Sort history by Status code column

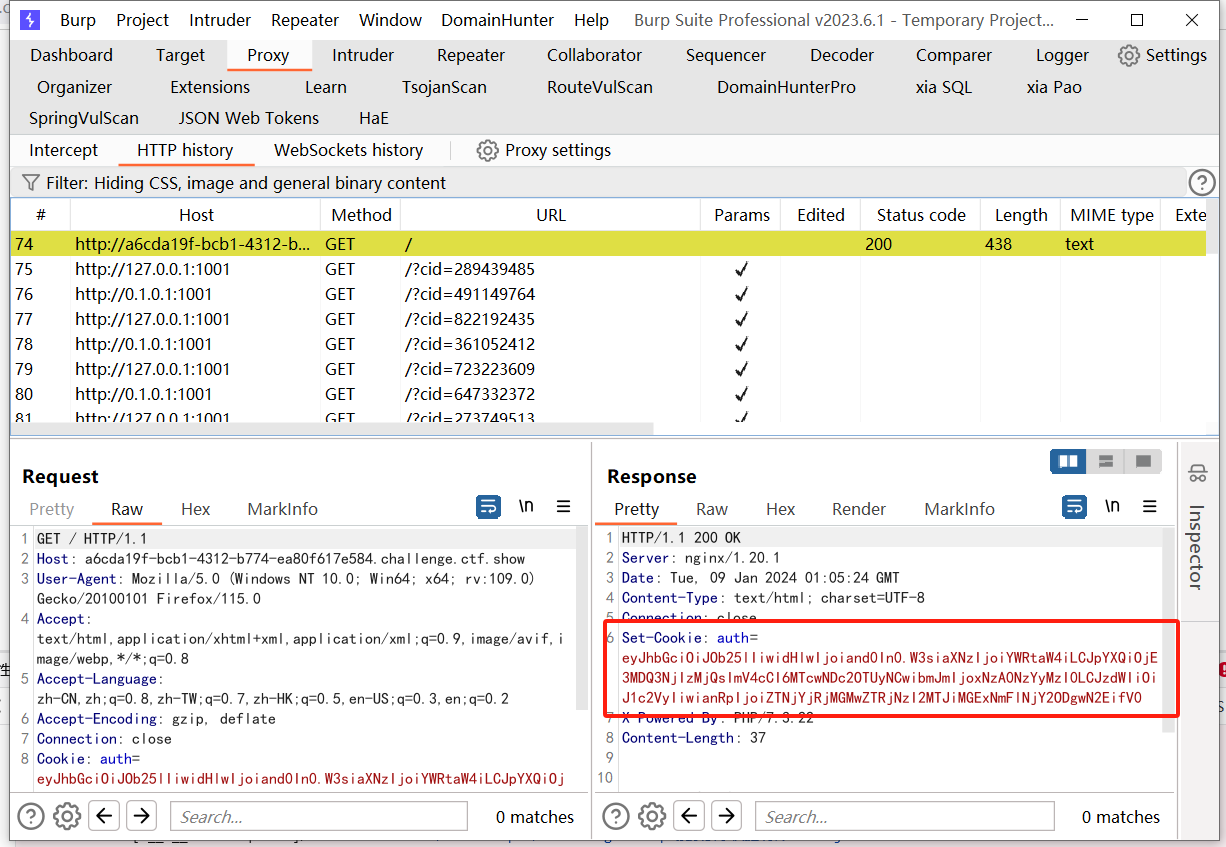tap(921, 215)
